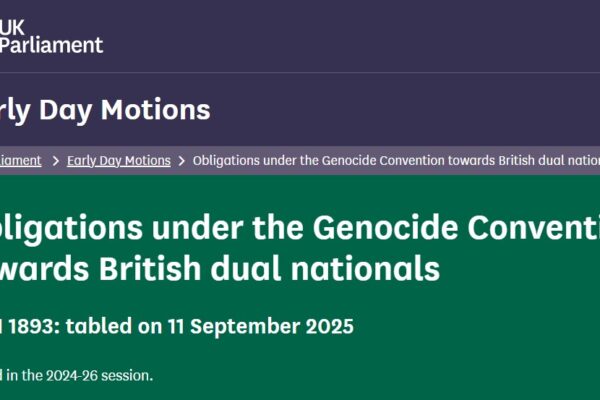Click the breadcrumb chevron after Parliament link
Image resolution: width=600 pixels, height=400 pixels.
tap(56, 161)
